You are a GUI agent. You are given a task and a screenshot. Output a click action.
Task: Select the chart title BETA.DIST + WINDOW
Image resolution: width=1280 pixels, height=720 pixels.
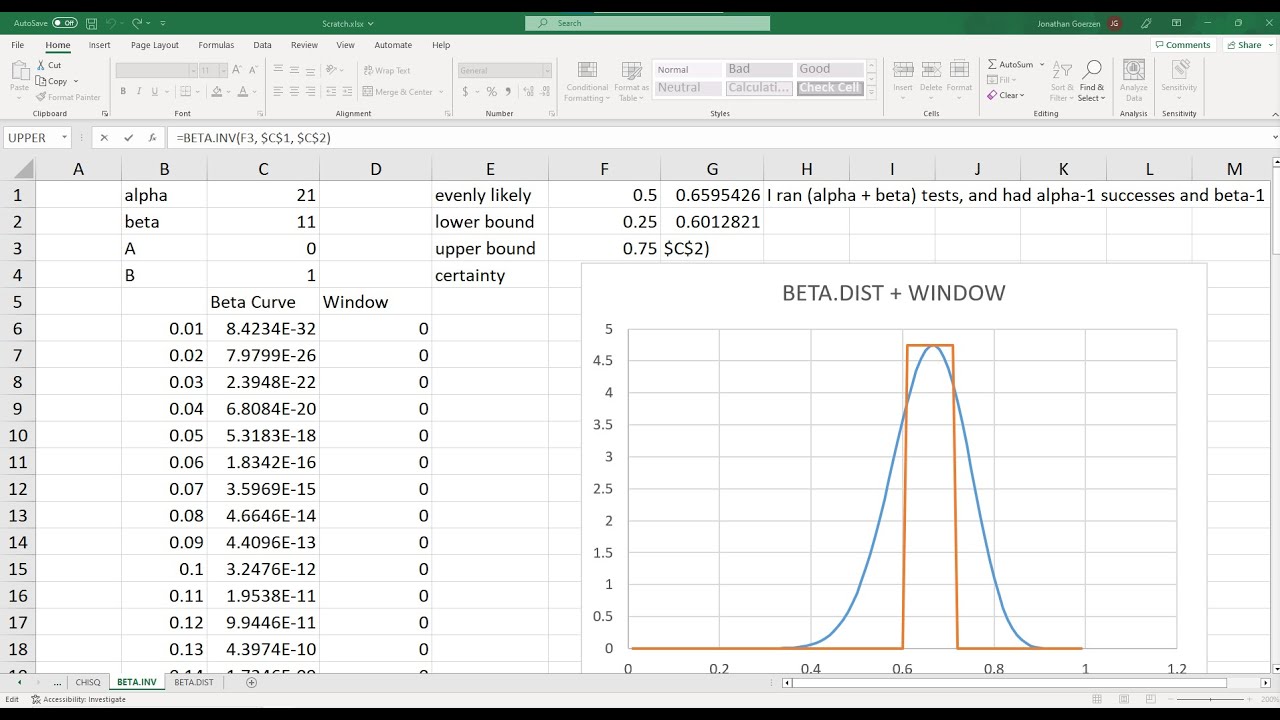(x=894, y=293)
